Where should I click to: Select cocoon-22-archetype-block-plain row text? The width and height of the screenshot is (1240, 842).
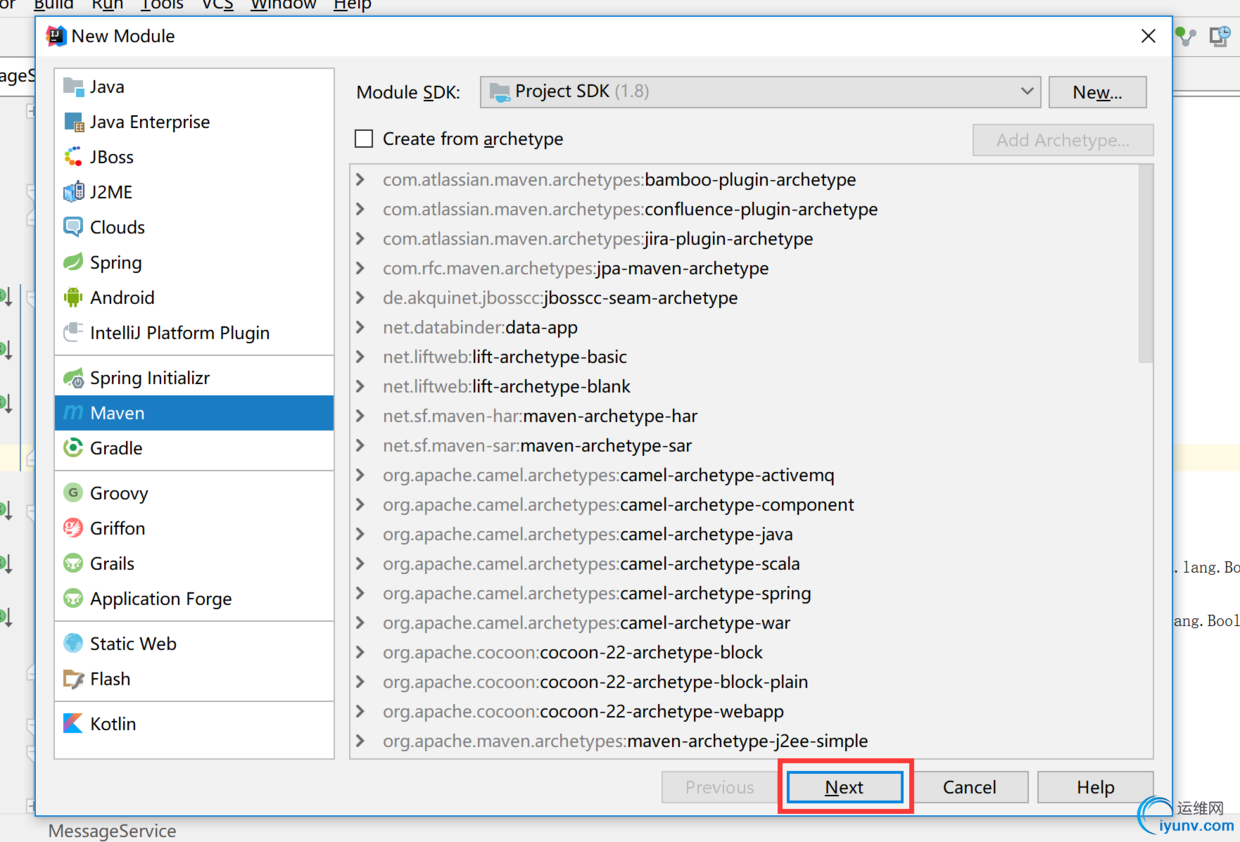click(595, 682)
